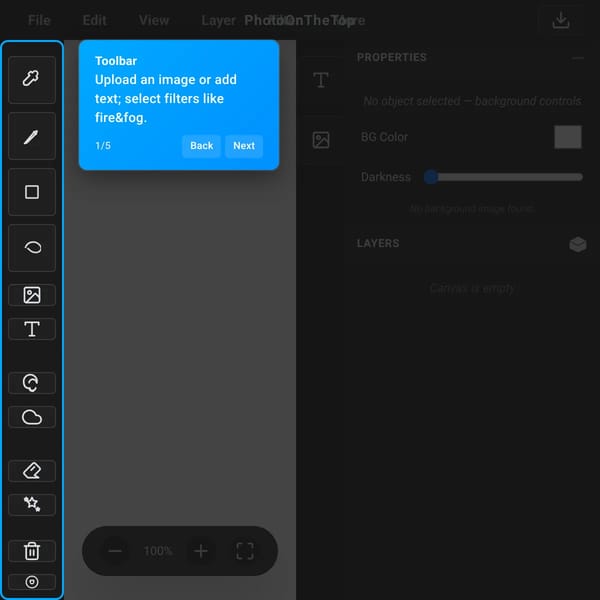This screenshot has height=600, width=600.
Task: Select the eraser tool
Action: click(32, 471)
